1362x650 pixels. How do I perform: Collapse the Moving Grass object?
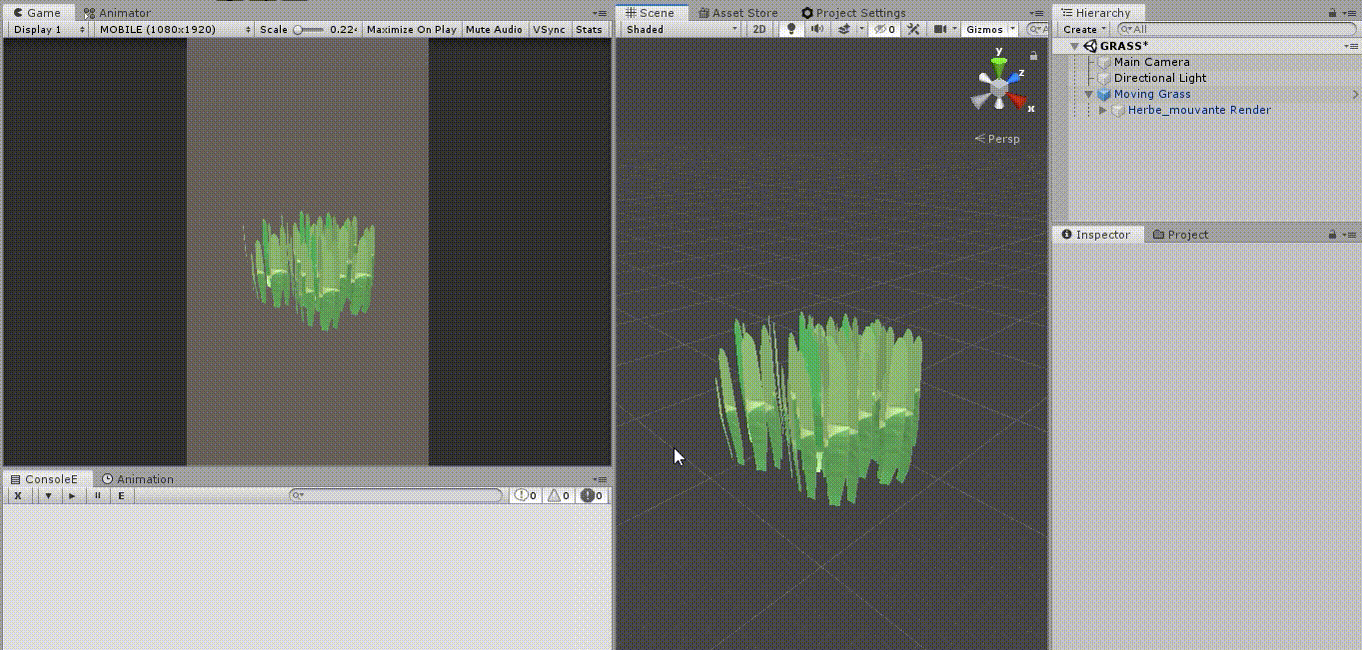click(x=1089, y=94)
